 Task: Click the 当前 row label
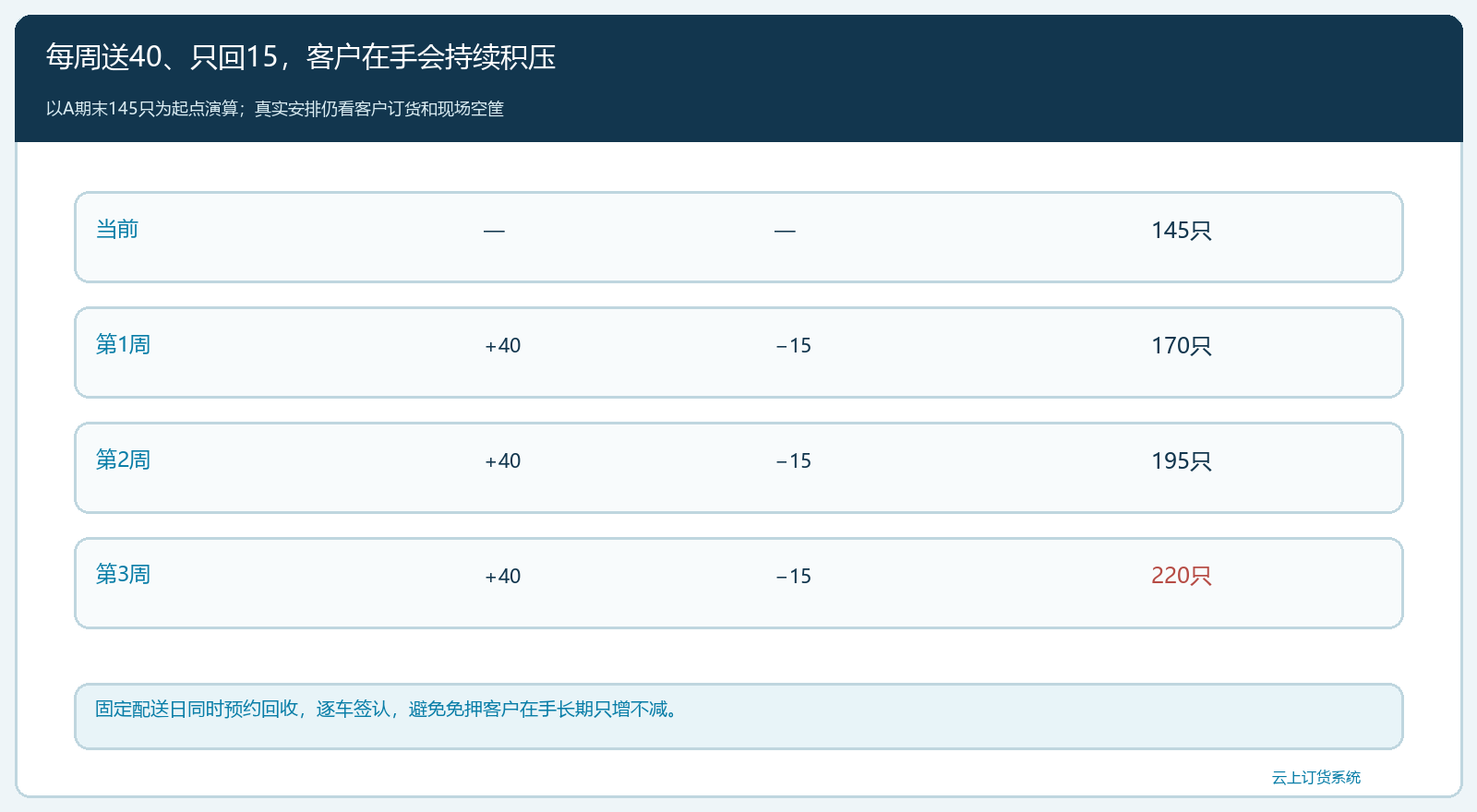(117, 229)
